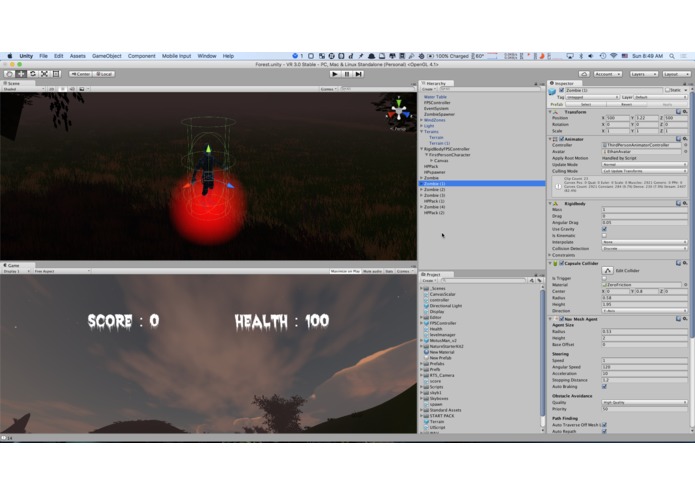The height and width of the screenshot is (494, 695).
Task: Switch to the Game tab
Action: tap(12, 265)
